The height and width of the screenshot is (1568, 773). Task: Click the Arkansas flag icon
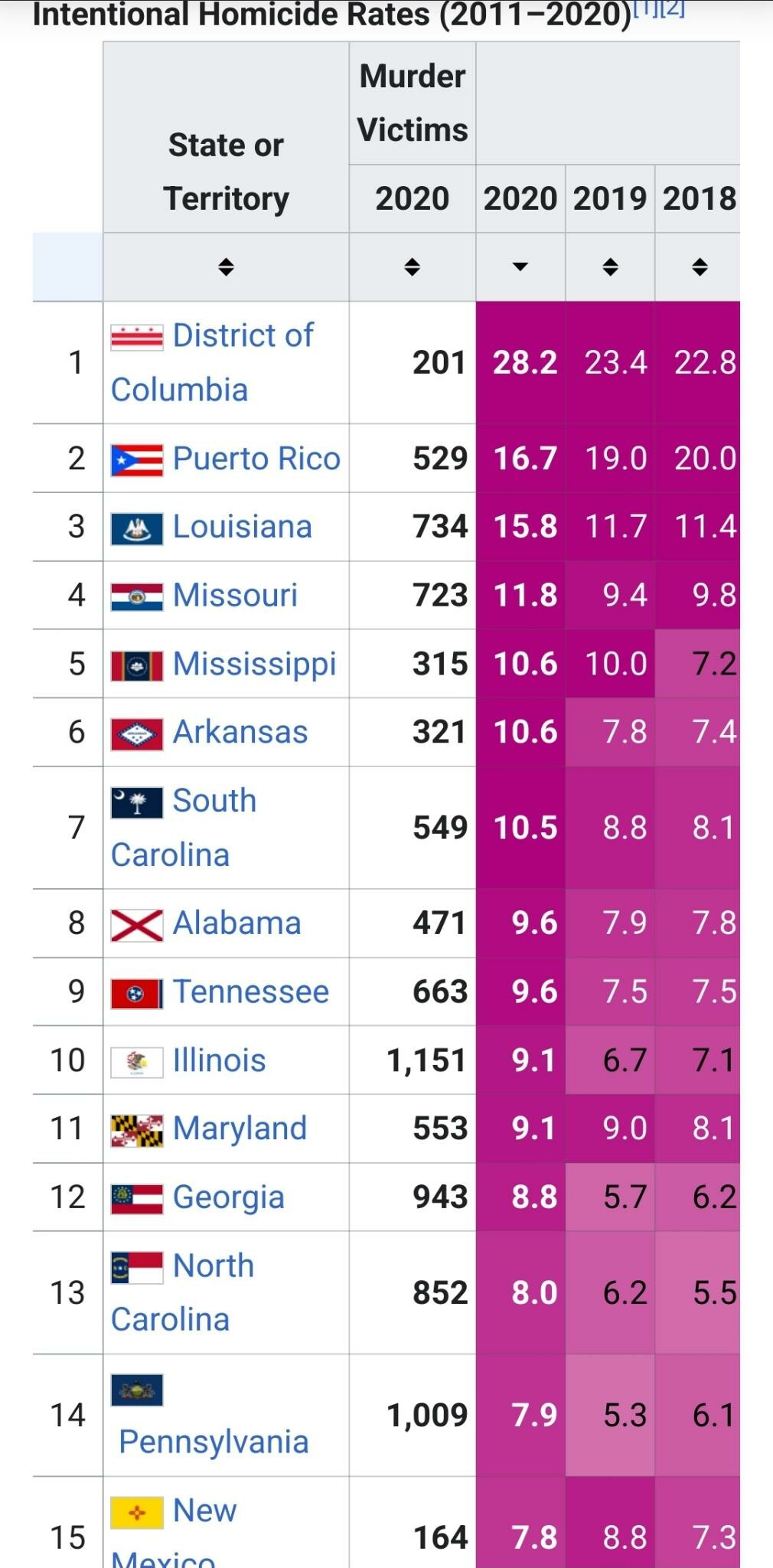pos(136,734)
